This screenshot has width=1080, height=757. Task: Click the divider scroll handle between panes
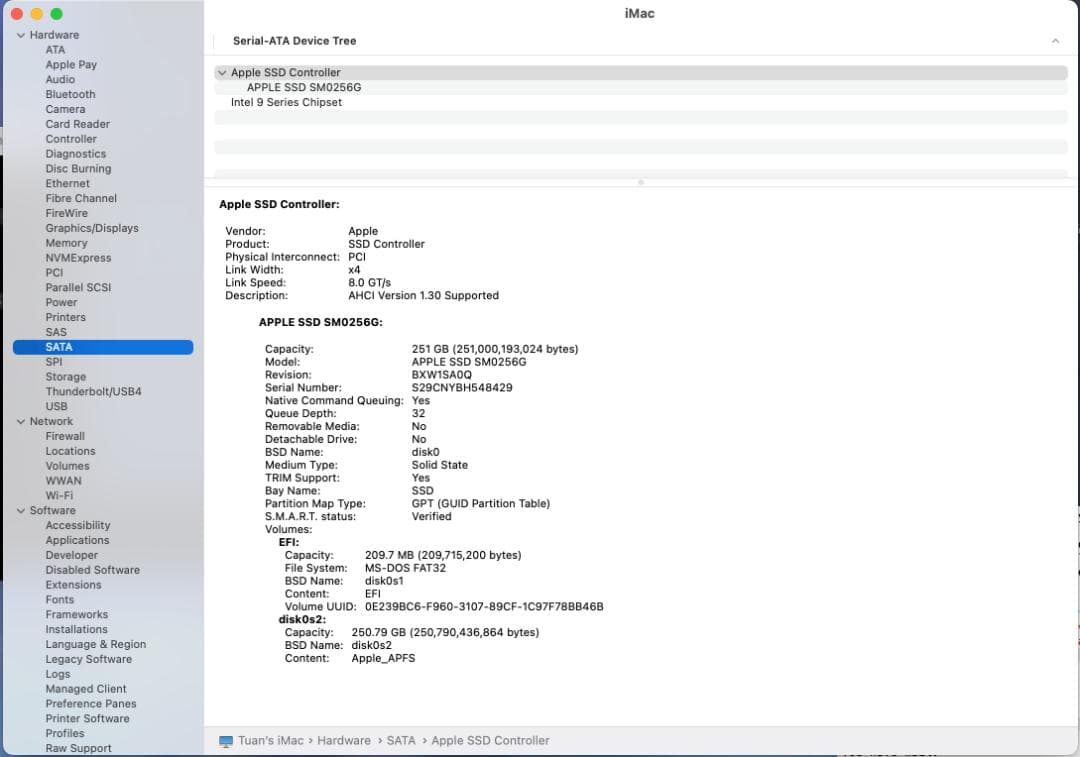[639, 182]
